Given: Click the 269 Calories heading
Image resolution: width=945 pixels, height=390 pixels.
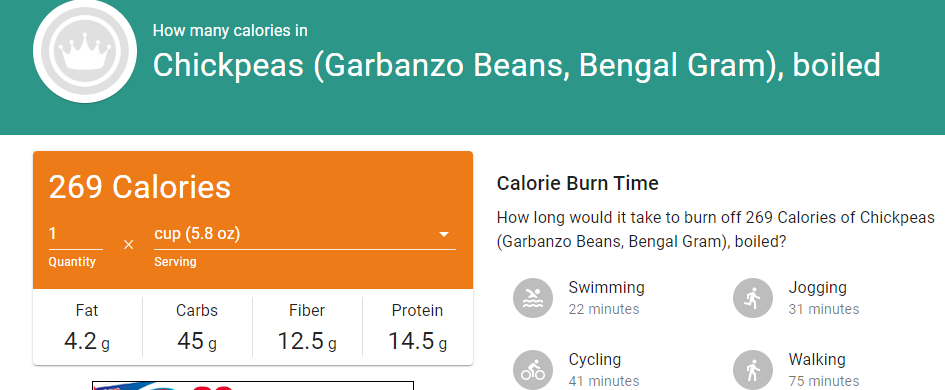Looking at the screenshot, I should 140,186.
